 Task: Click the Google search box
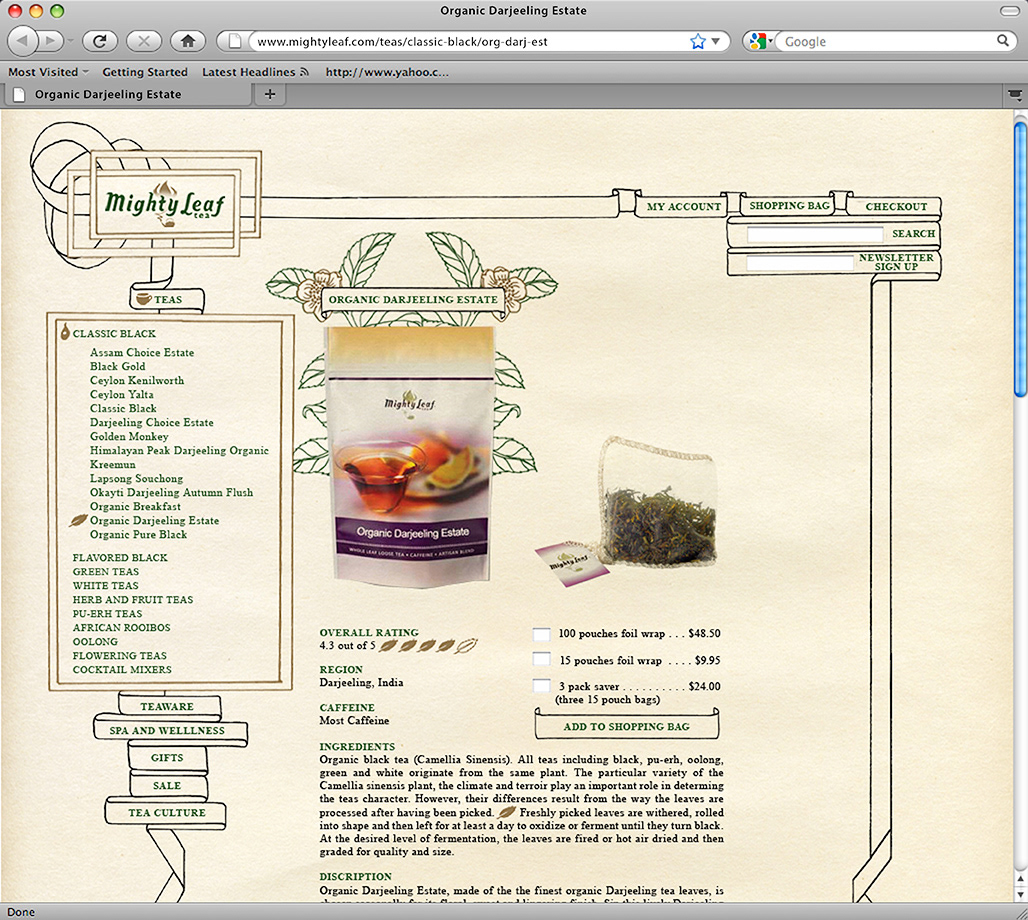tap(888, 41)
